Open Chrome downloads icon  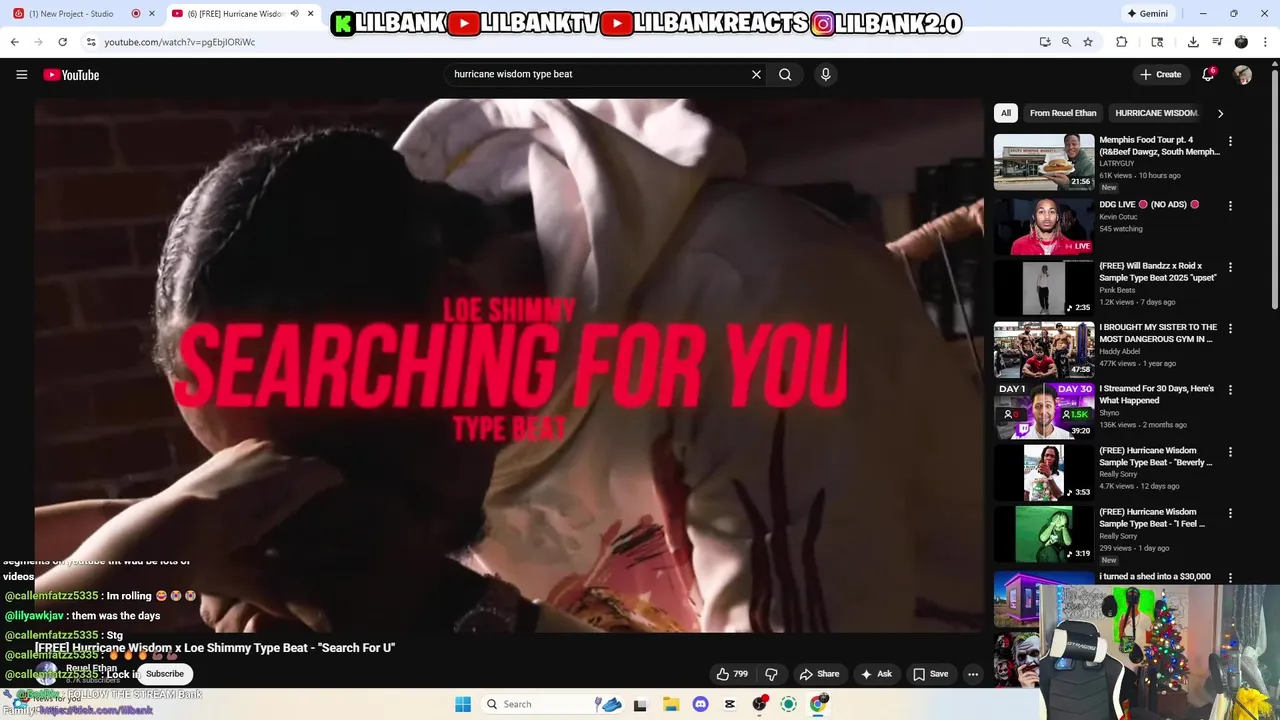coord(1193,42)
